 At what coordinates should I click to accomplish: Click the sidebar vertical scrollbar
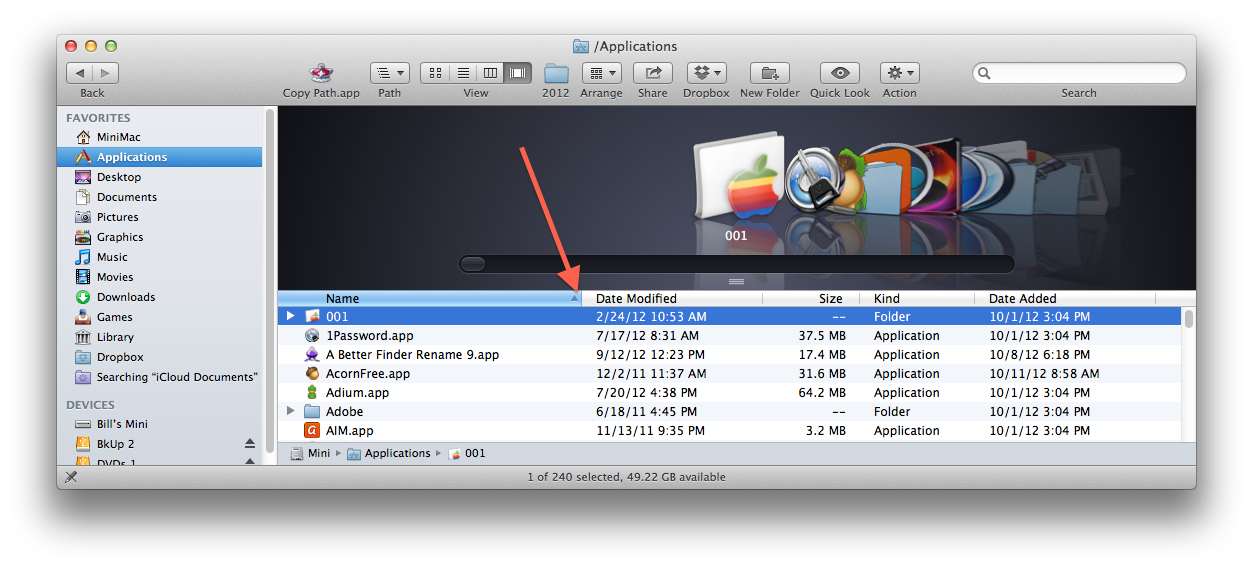click(269, 280)
